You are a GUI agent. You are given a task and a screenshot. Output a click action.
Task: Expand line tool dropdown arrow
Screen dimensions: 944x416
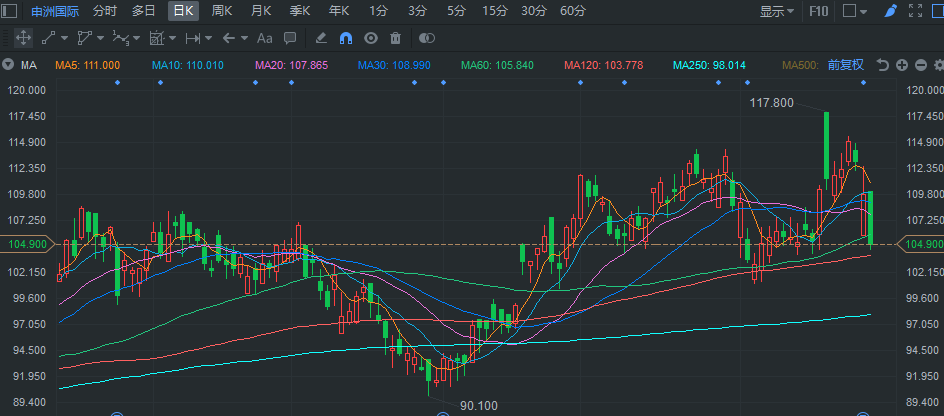coord(64,38)
